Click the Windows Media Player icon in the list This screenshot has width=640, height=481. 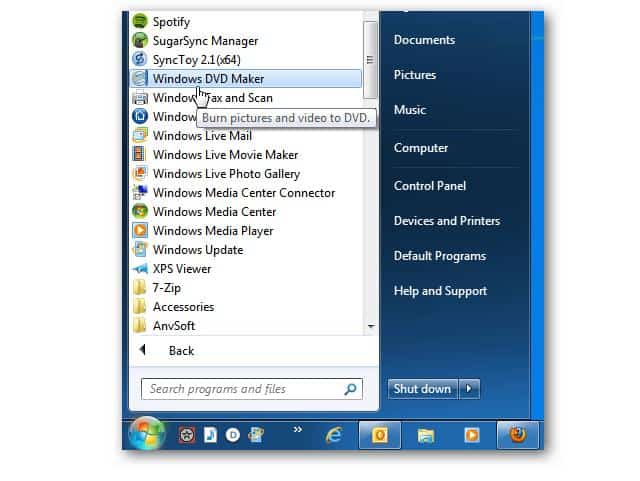pos(140,231)
